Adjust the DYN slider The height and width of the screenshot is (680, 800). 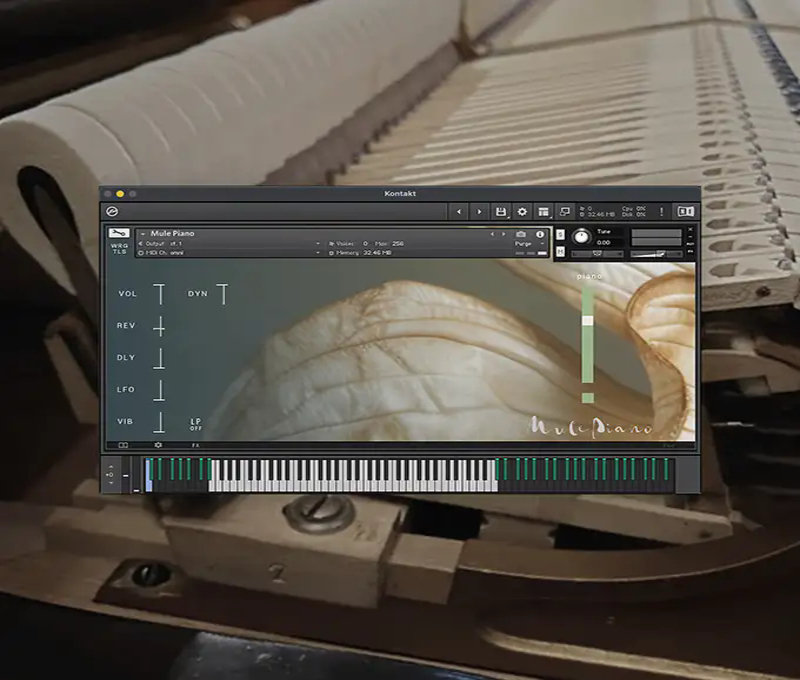[x=223, y=294]
